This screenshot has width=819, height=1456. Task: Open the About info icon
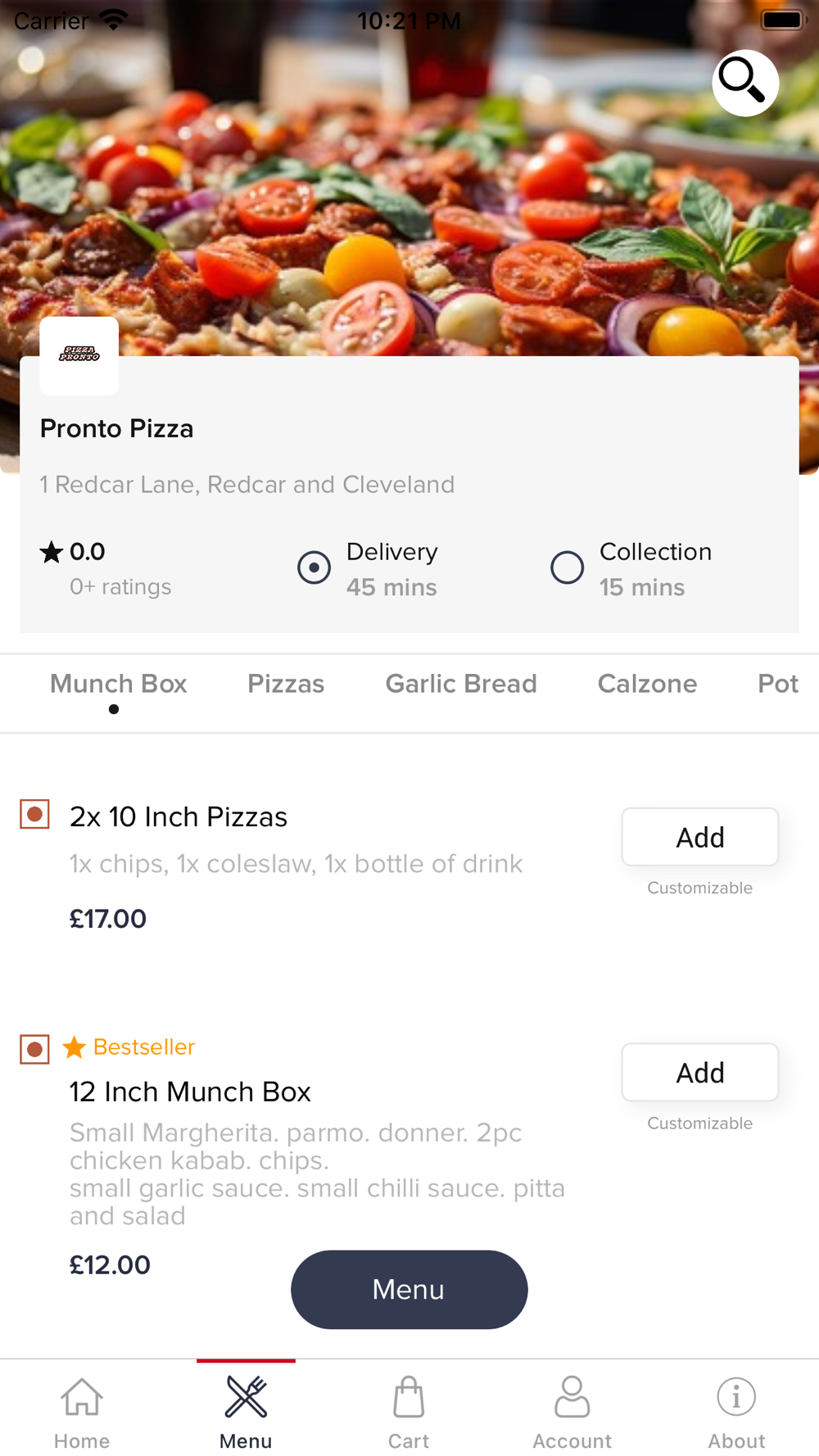tap(736, 1398)
